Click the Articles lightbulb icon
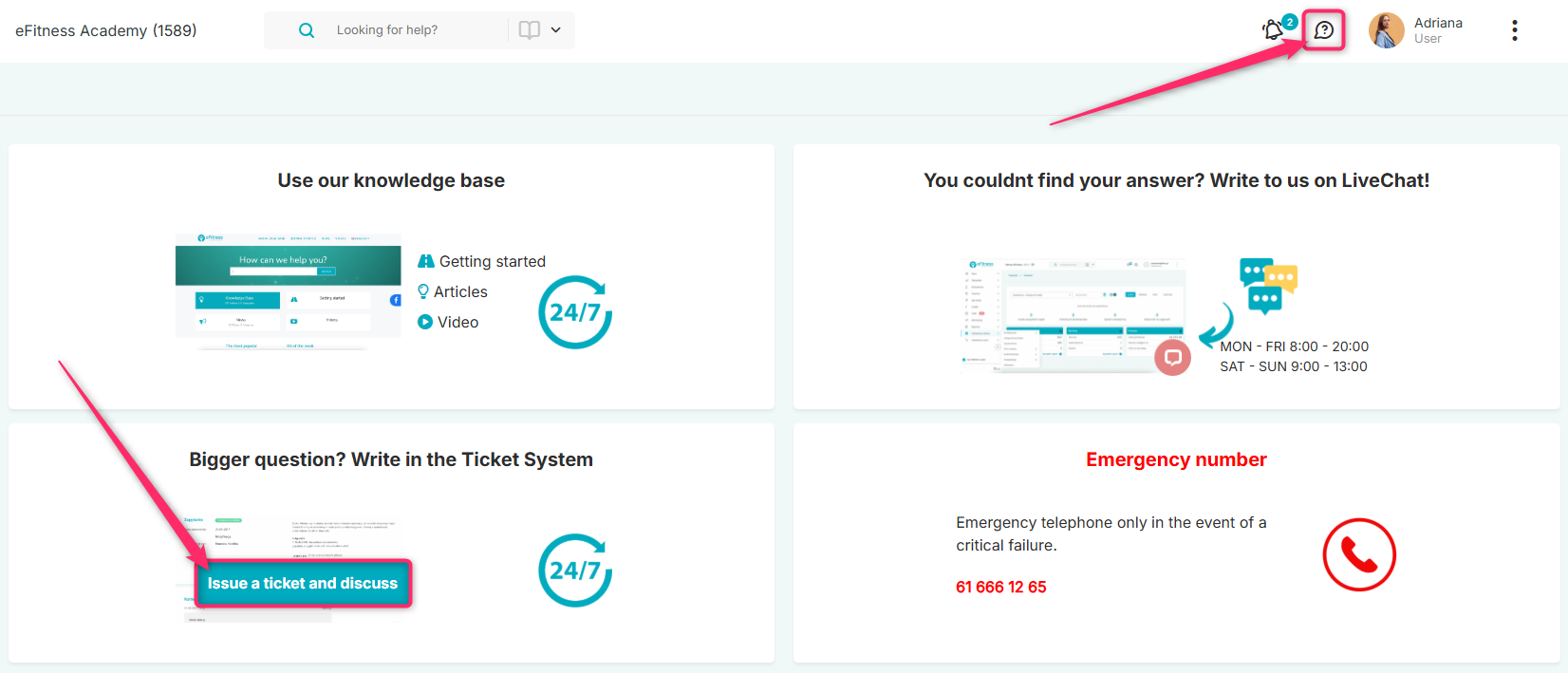The image size is (1568, 673). click(423, 291)
